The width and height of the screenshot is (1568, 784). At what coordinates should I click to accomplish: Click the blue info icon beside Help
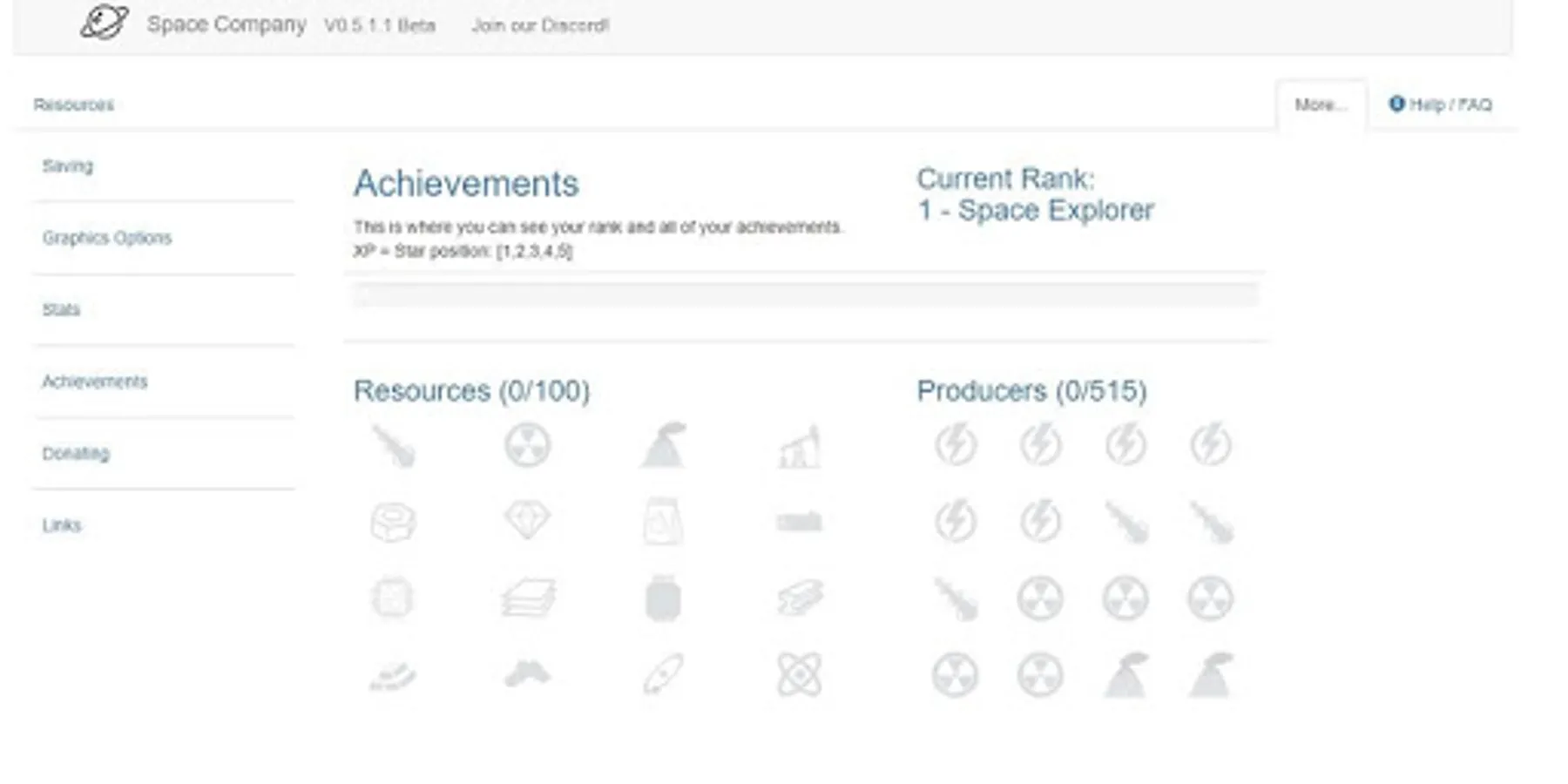[1396, 104]
